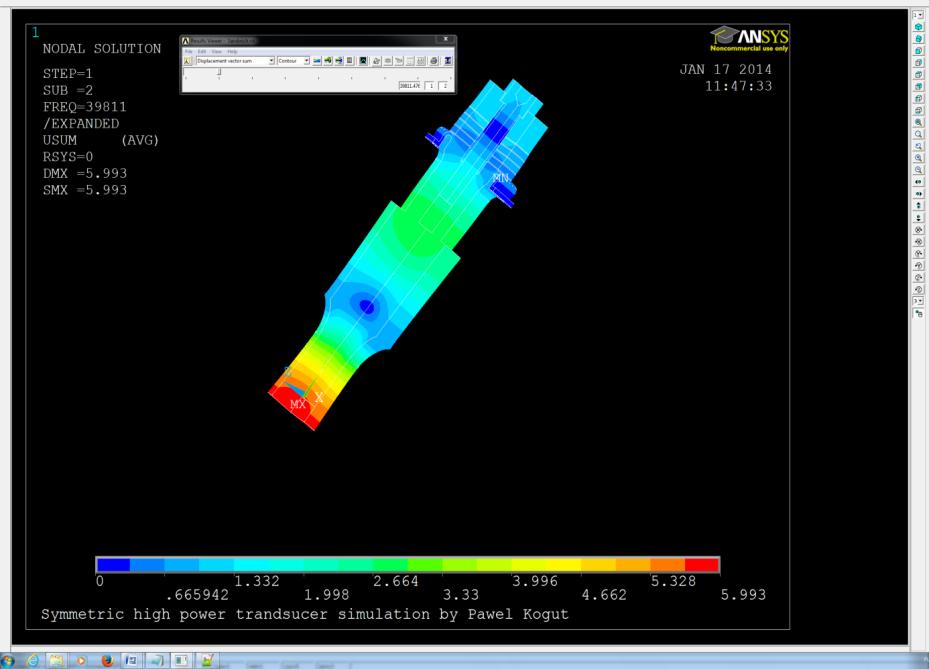Switch to Top View cube icon

point(919,74)
